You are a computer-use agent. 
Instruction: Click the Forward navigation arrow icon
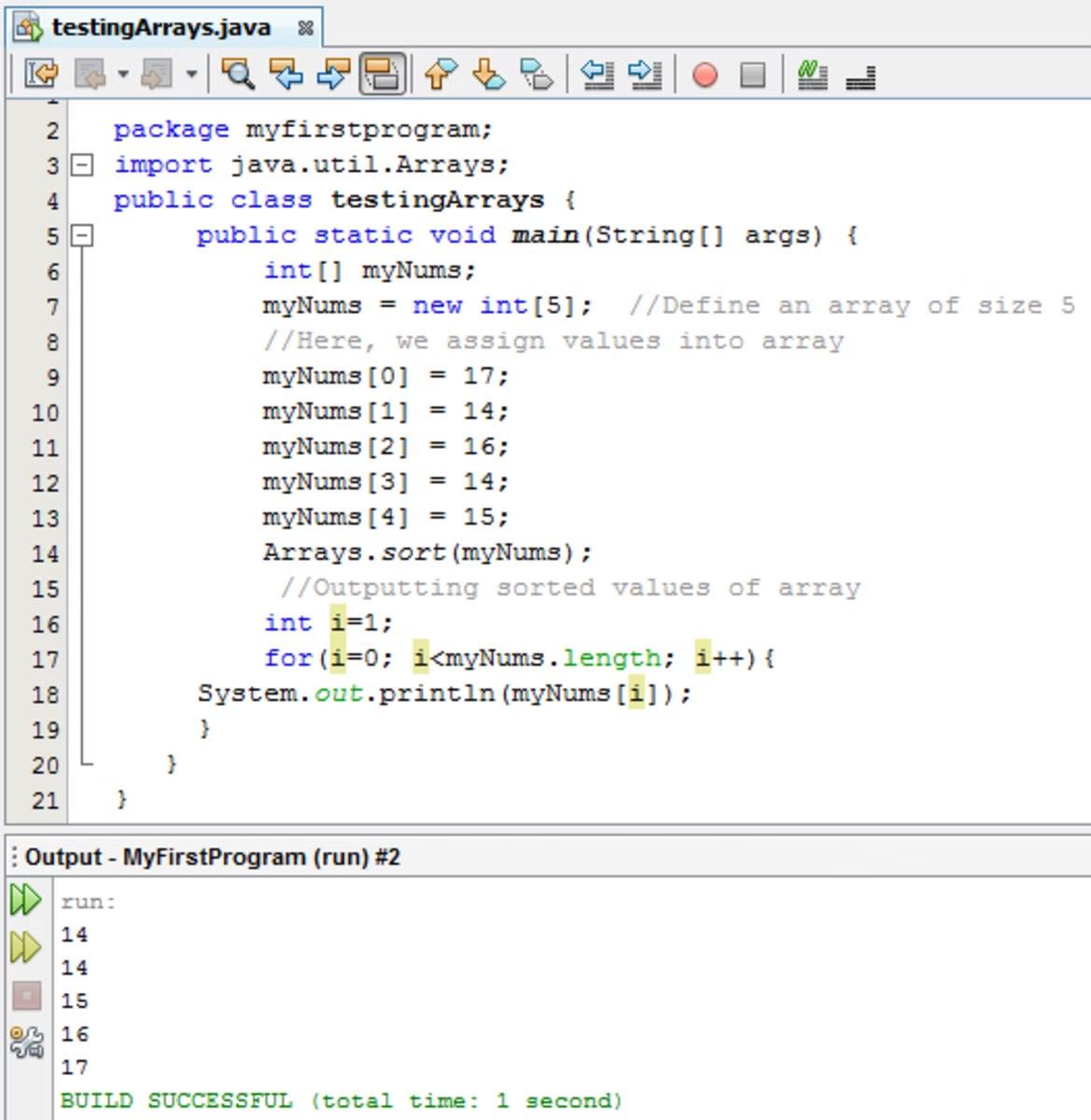157,74
